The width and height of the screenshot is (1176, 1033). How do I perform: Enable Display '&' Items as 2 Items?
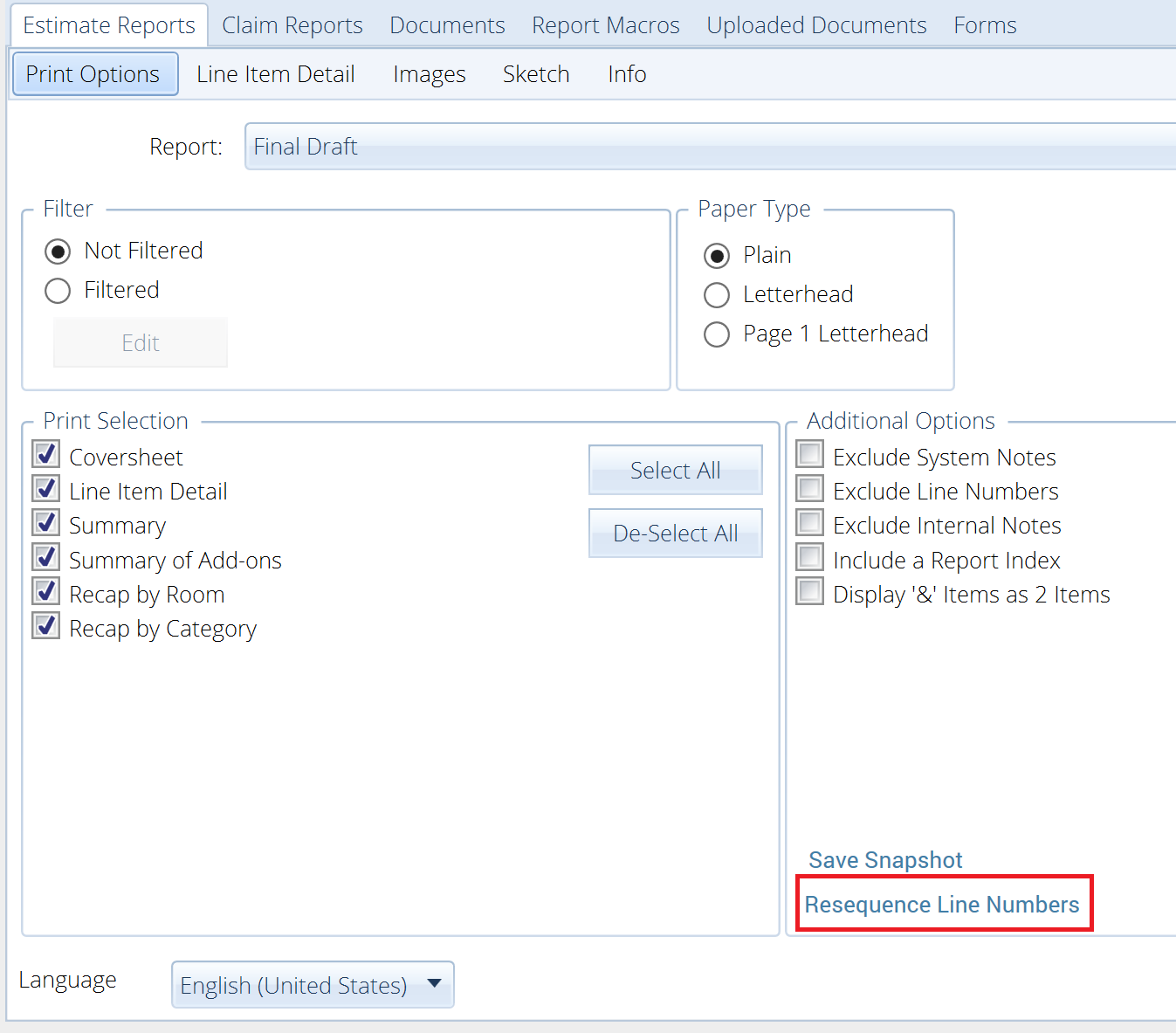(x=810, y=591)
